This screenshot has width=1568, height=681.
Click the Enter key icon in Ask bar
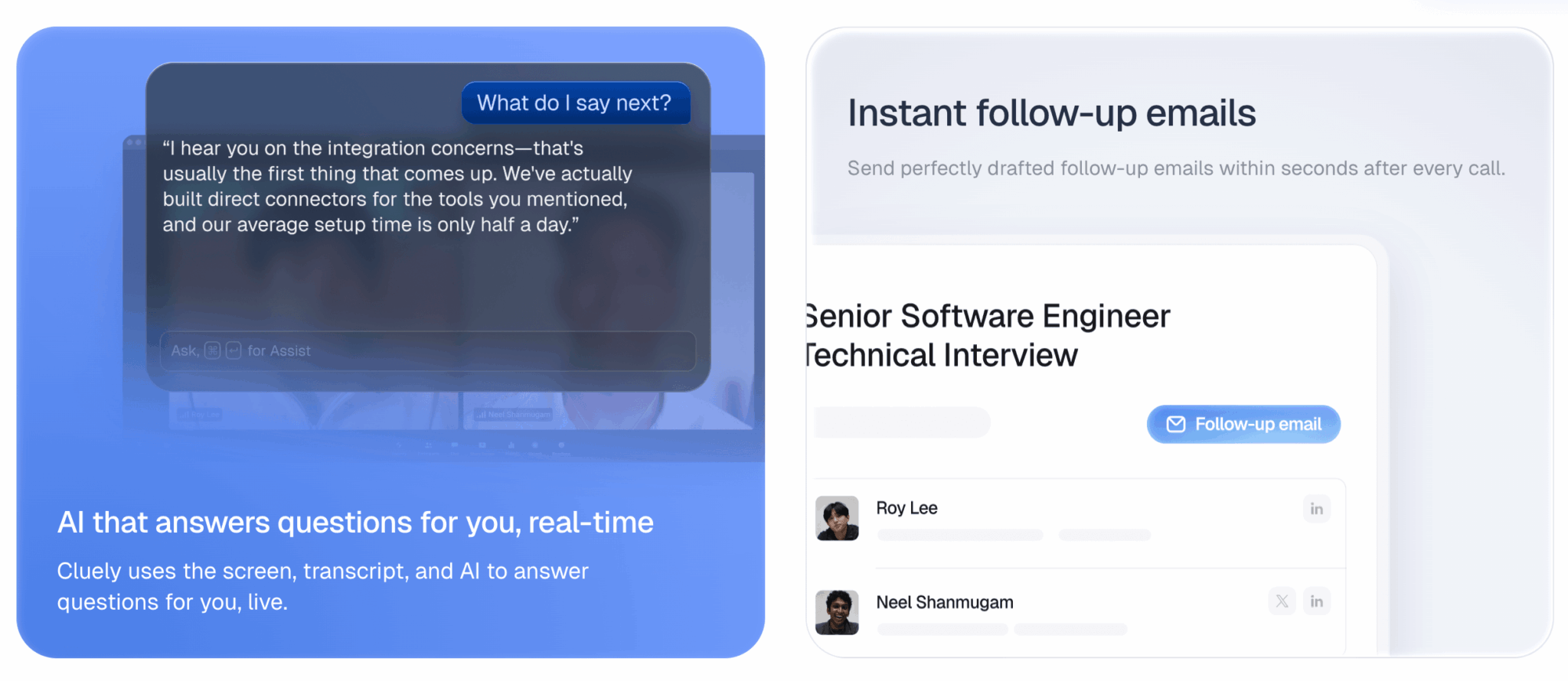(x=234, y=350)
